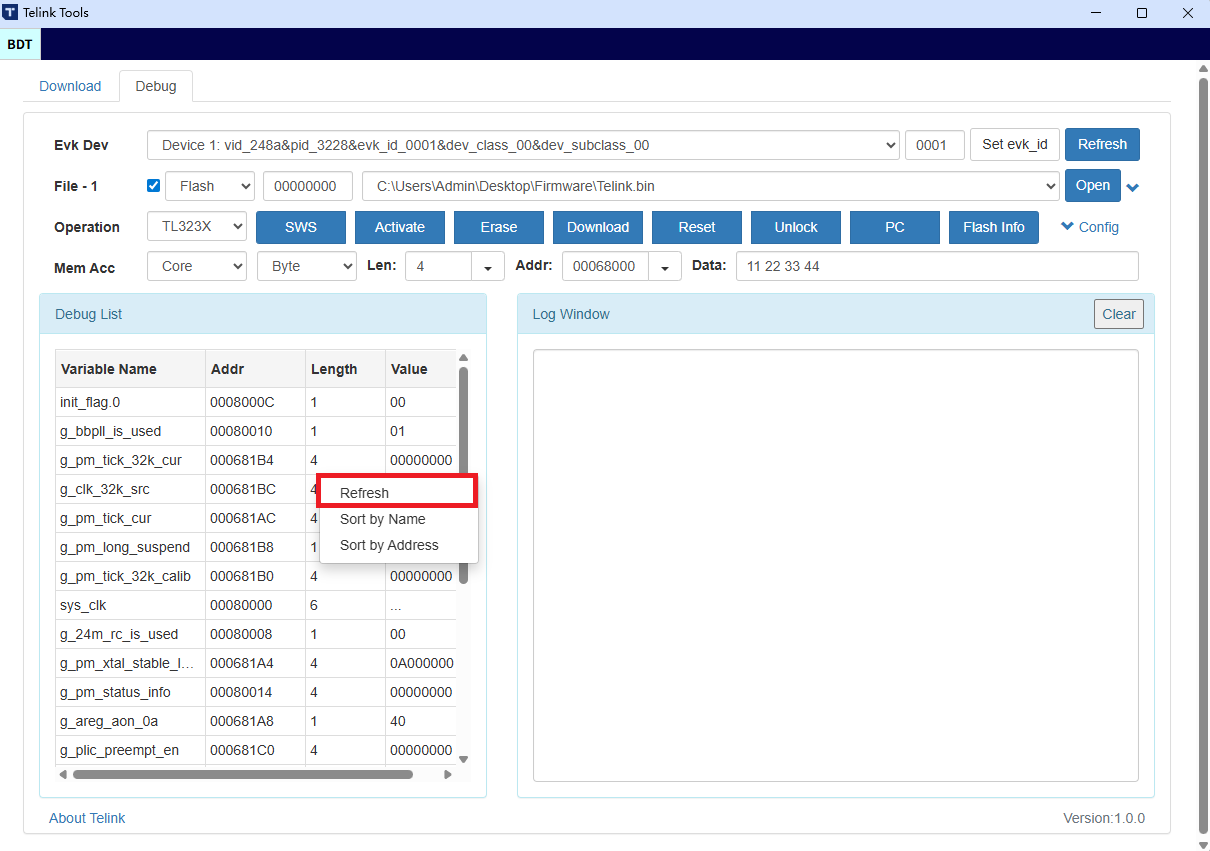The width and height of the screenshot is (1210, 851).
Task: Click the Flash Info button
Action: coord(993,227)
